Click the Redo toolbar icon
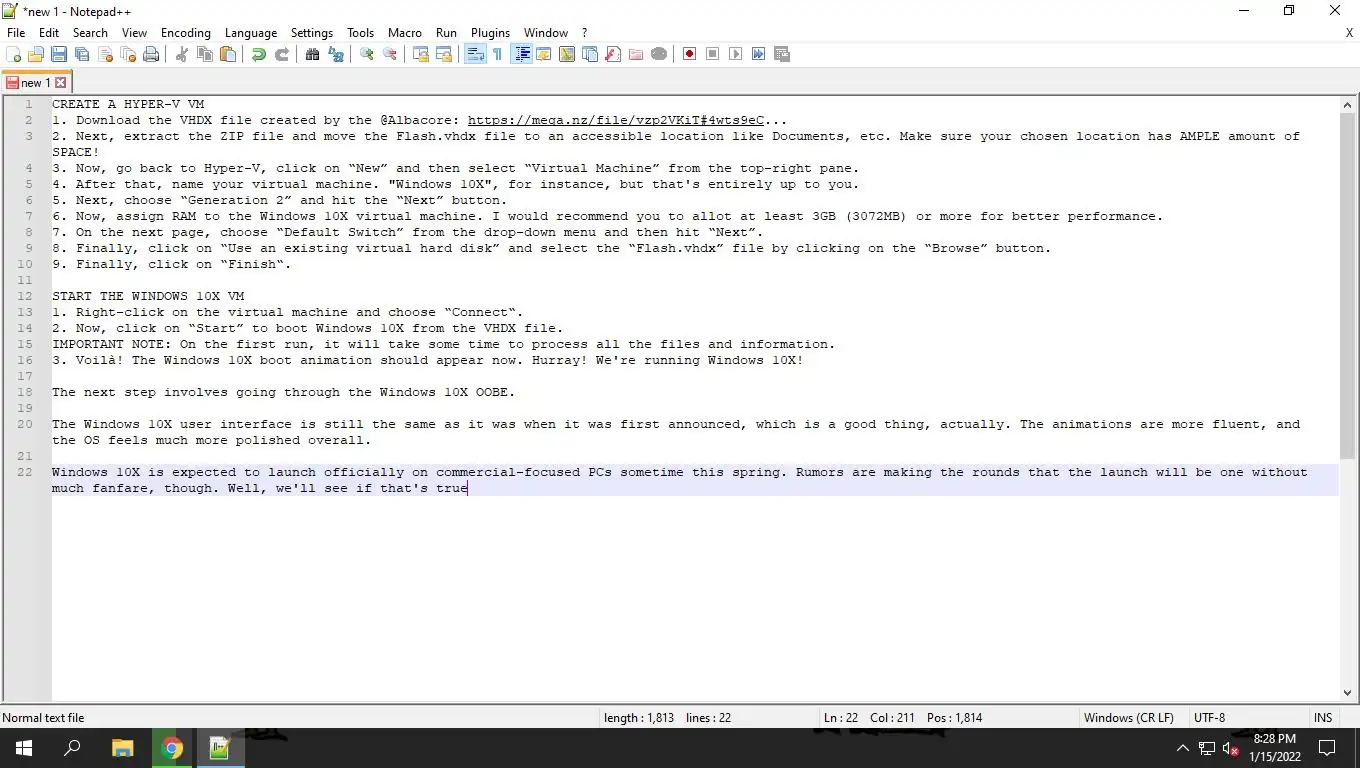The width and height of the screenshot is (1360, 768). click(282, 54)
